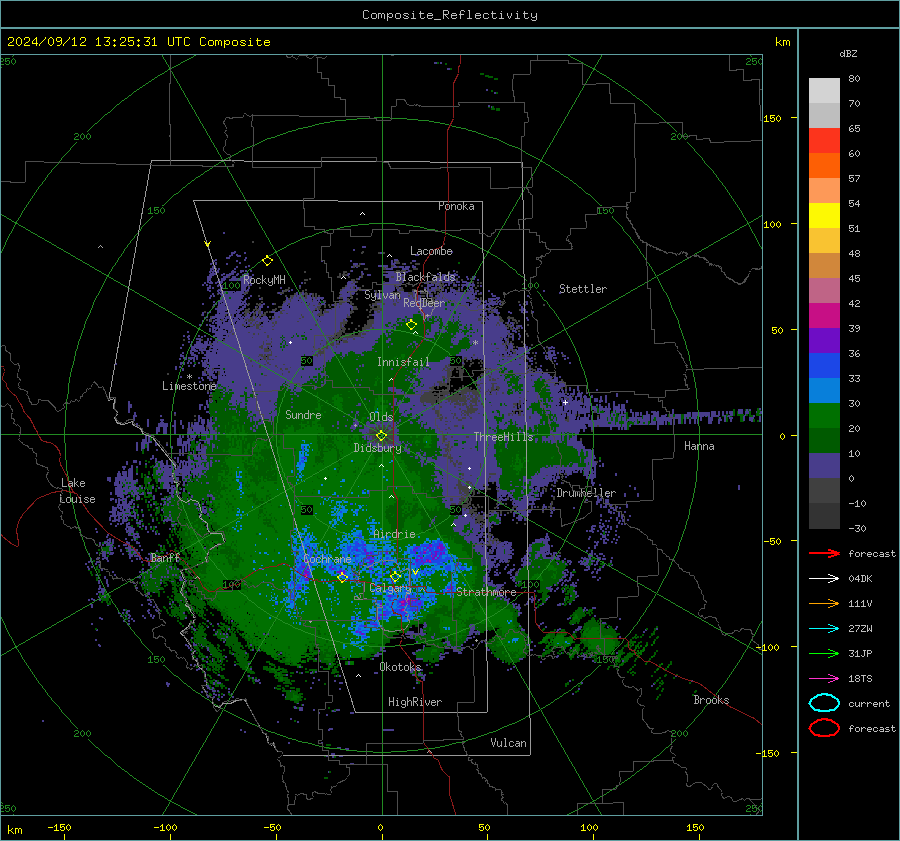Select the Hanna label east of the radar
This screenshot has width=900, height=841.
point(699,446)
